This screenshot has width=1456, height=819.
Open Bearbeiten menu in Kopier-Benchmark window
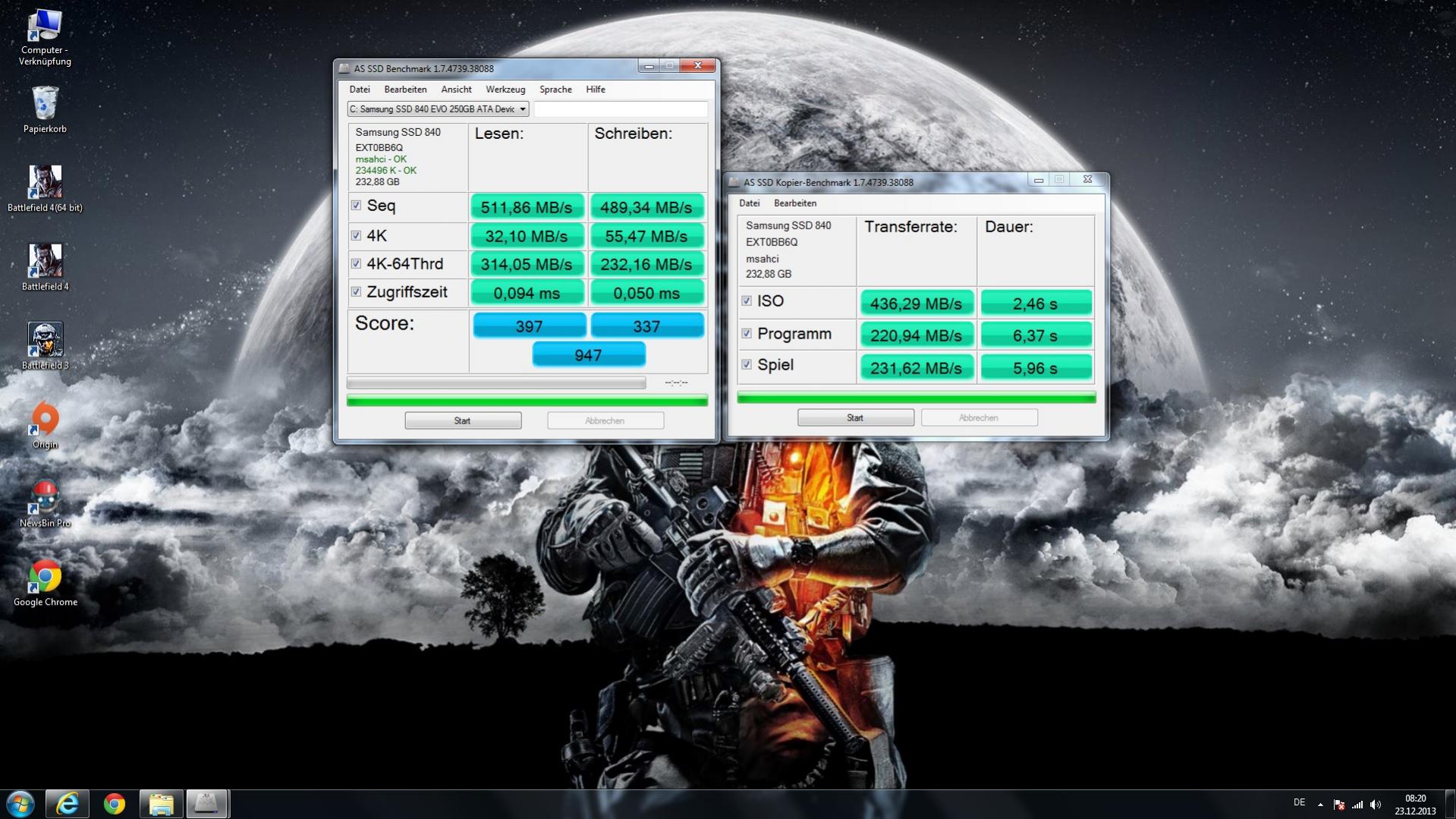[795, 203]
